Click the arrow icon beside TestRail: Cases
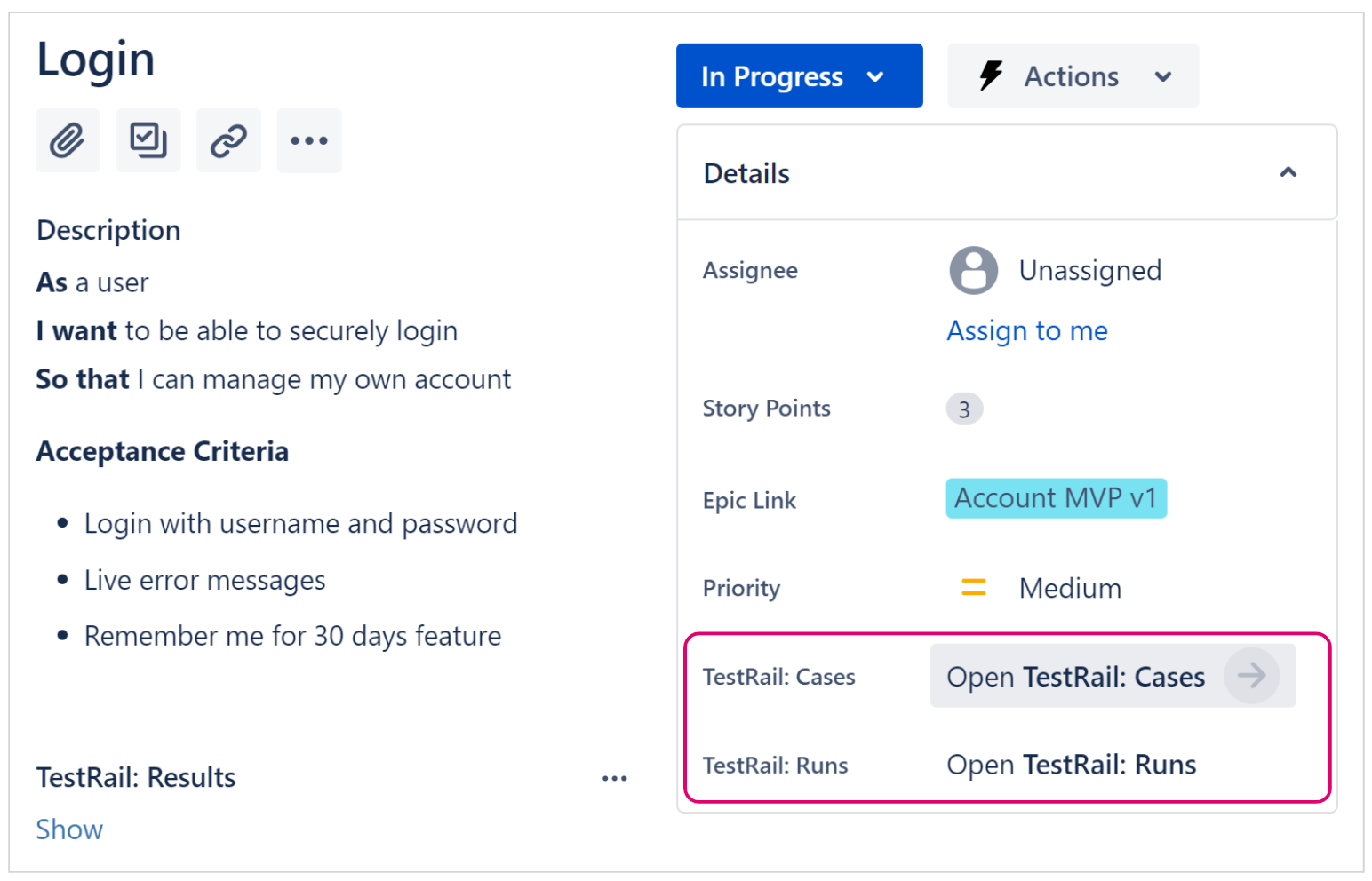 coord(1251,676)
